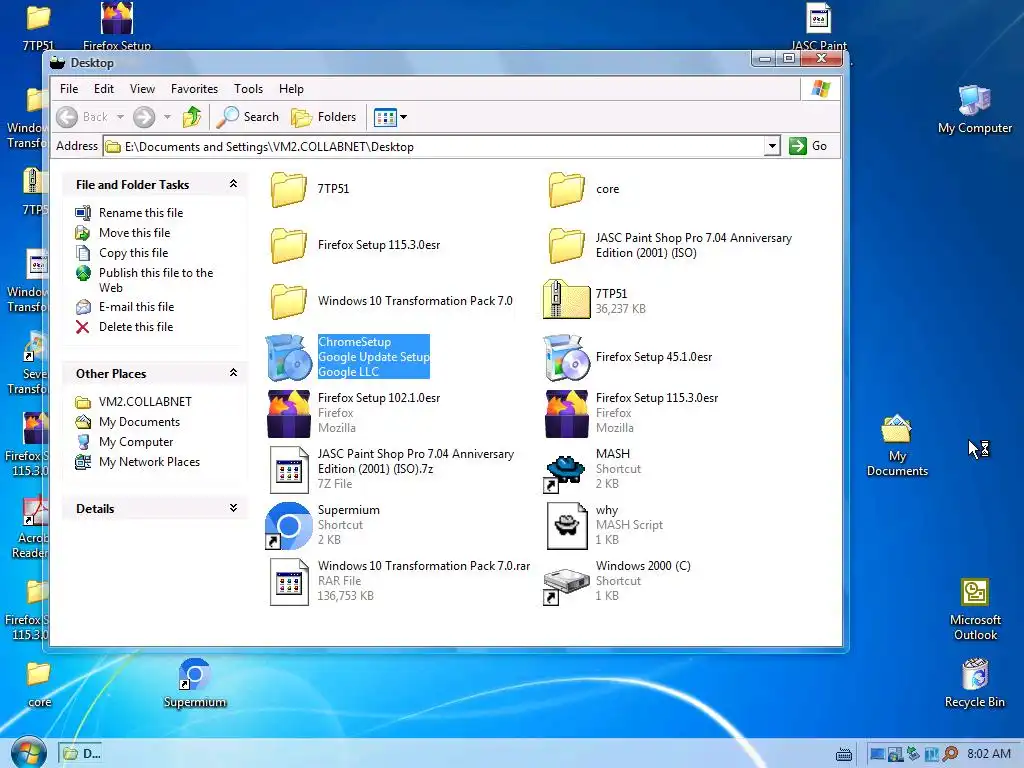1024x768 pixels.
Task: Click the Desktop window taskbar button
Action: (82, 754)
